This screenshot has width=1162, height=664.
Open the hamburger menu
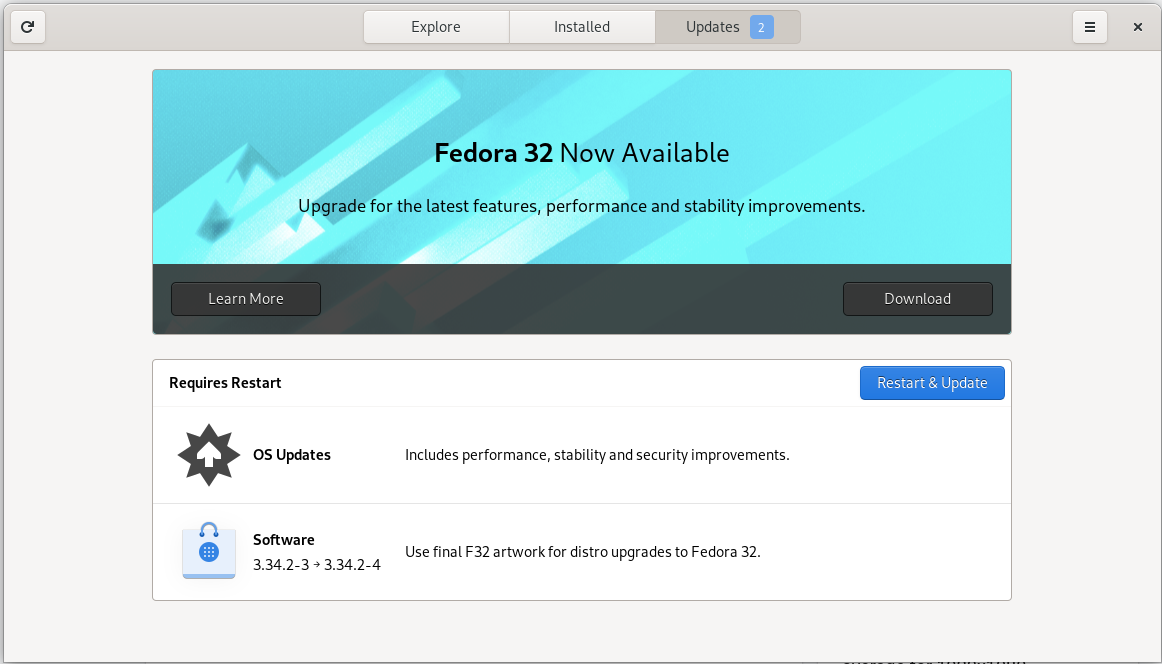tap(1089, 27)
